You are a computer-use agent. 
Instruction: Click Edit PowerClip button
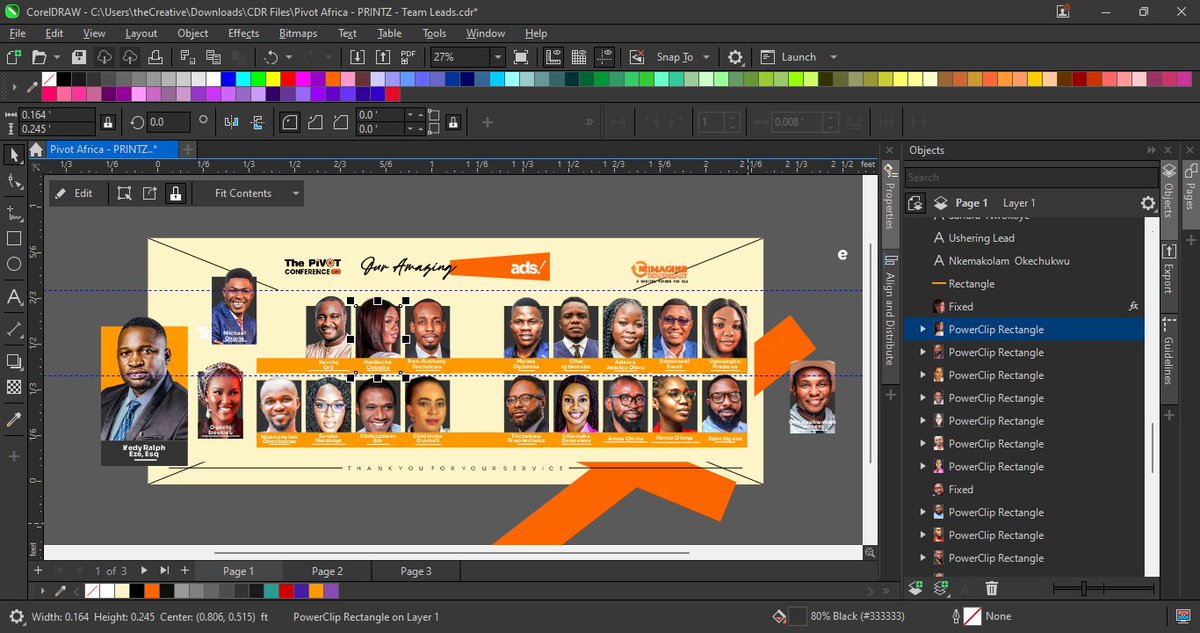pos(74,193)
